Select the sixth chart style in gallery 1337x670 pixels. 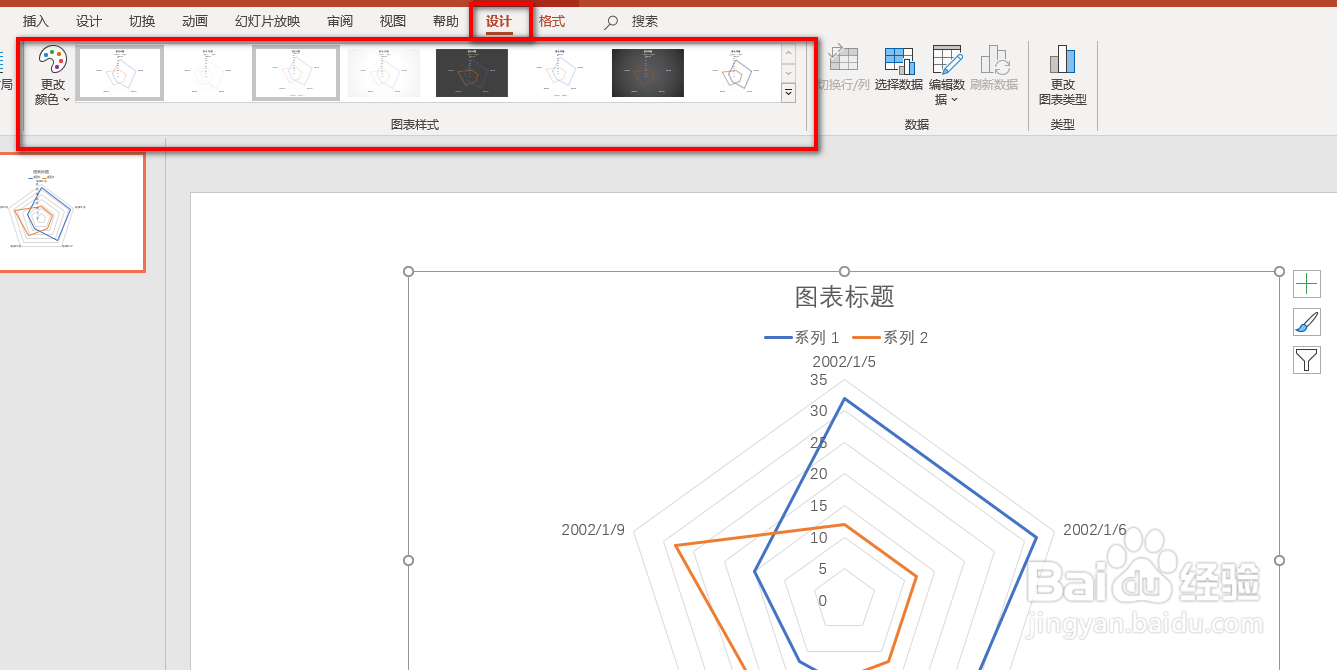pyautogui.click(x=560, y=73)
